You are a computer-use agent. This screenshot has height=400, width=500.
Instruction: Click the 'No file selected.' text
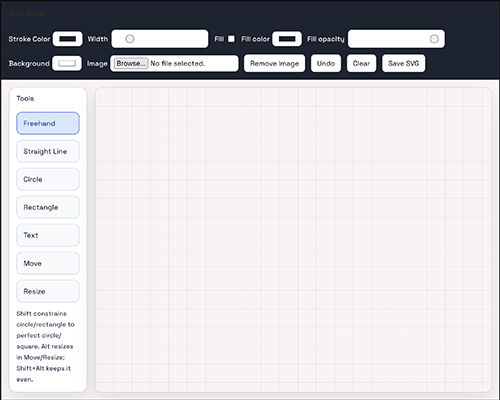tap(178, 63)
